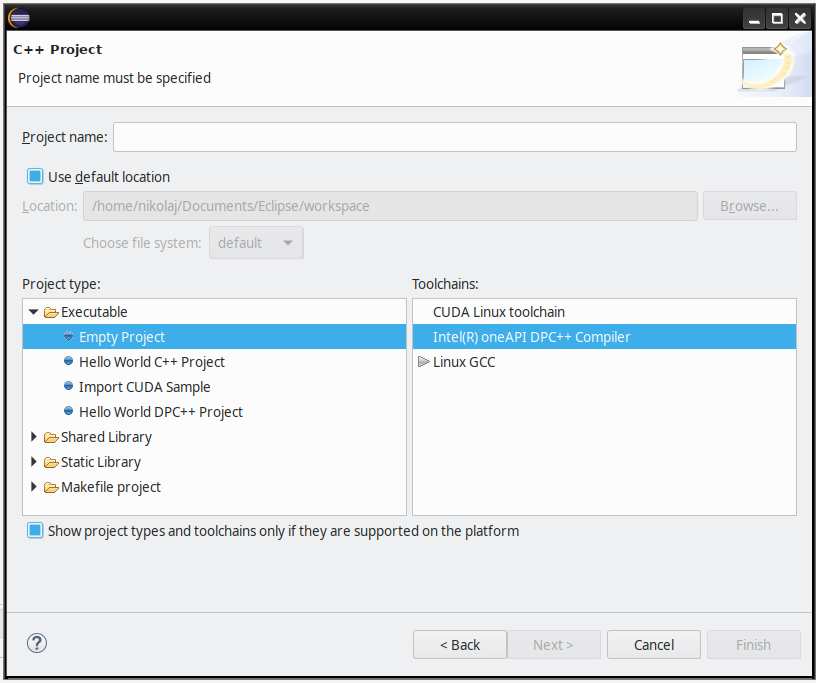The width and height of the screenshot is (816, 683).
Task: Toggle the Use default location checkbox
Action: pos(35,176)
